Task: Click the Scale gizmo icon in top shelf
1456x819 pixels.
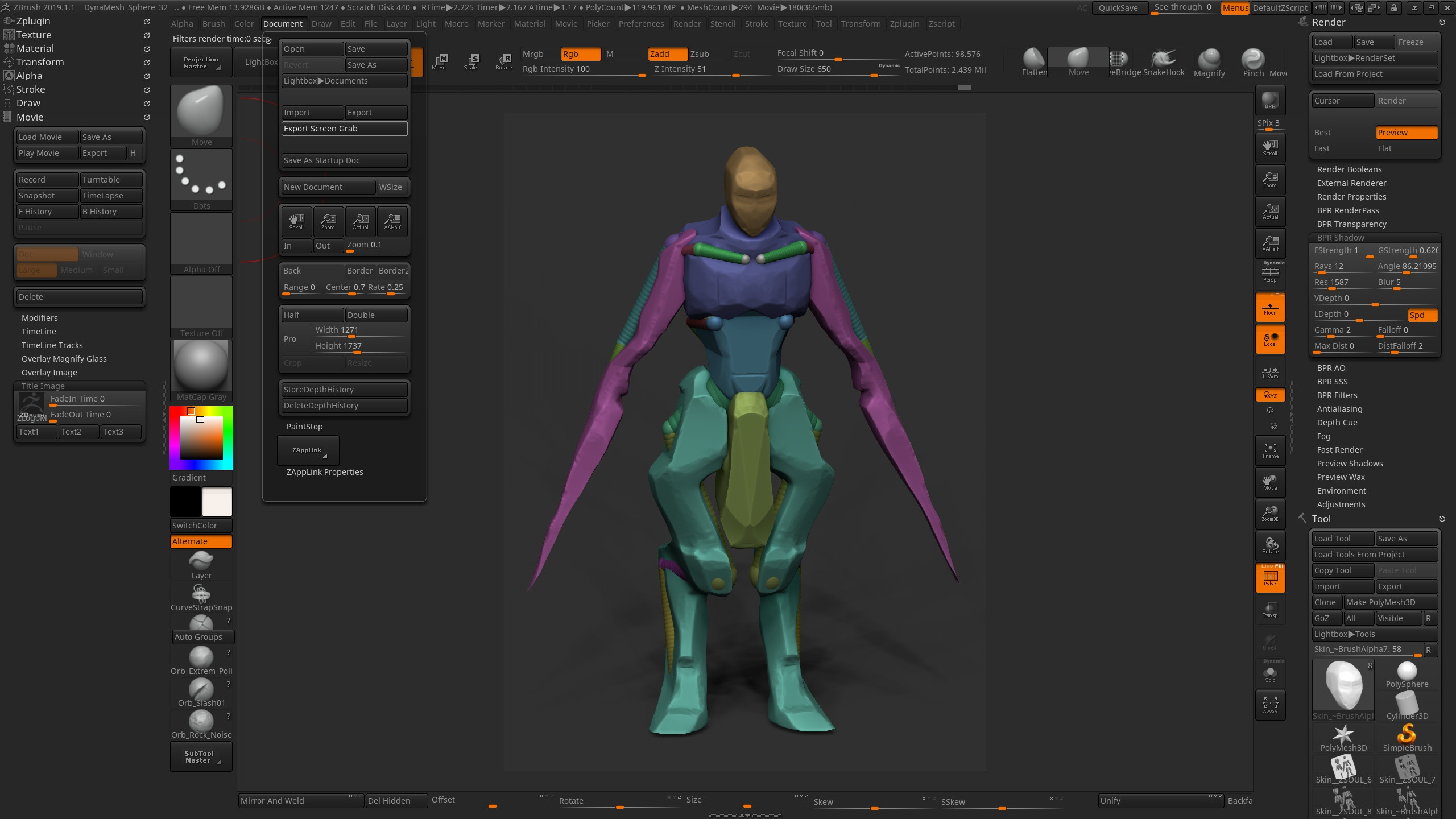Action: tap(471, 61)
